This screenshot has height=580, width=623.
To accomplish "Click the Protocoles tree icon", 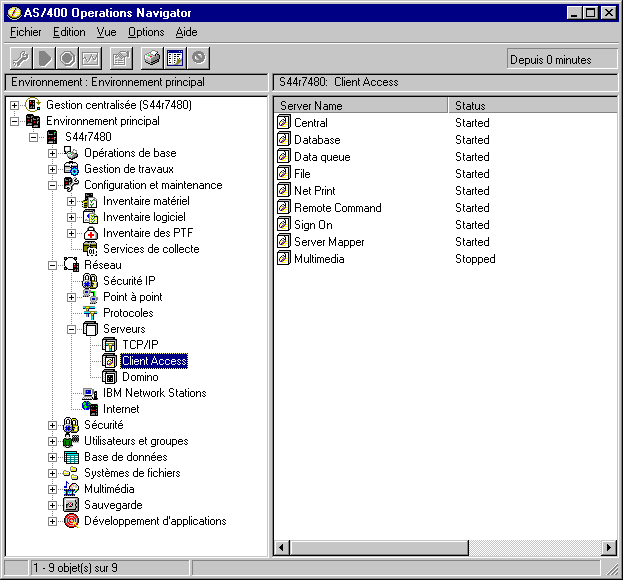I will click(90, 313).
